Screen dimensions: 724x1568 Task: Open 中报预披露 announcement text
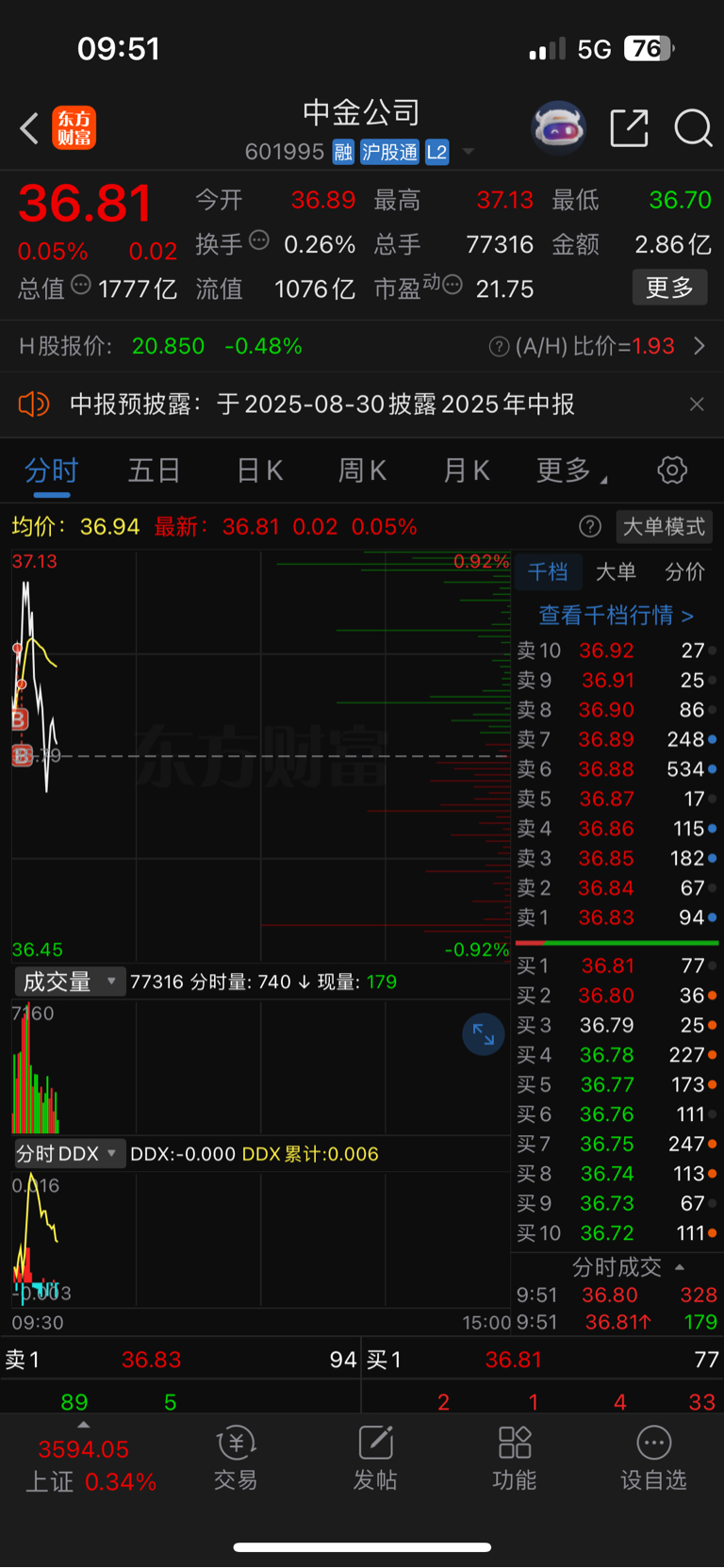[x=322, y=404]
